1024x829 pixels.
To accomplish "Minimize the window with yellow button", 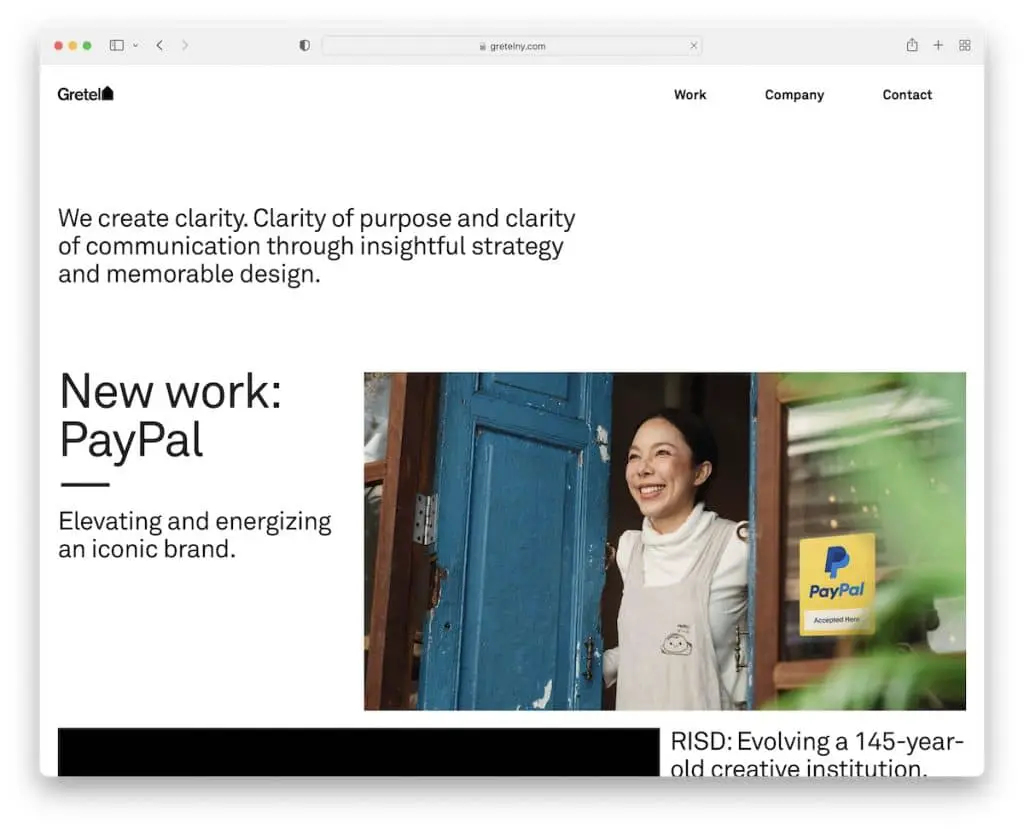I will click(x=72, y=46).
